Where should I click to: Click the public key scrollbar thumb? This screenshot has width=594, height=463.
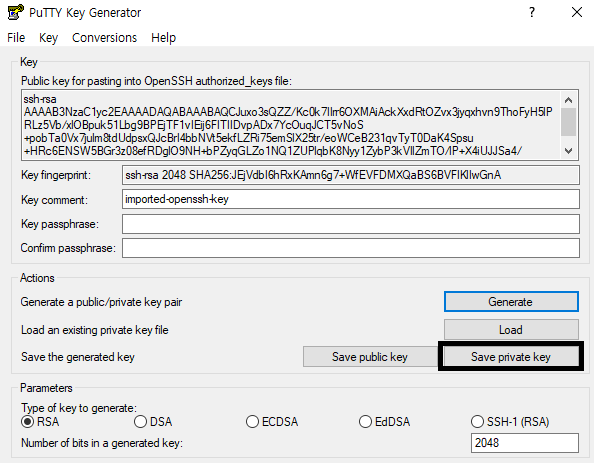tap(568, 122)
